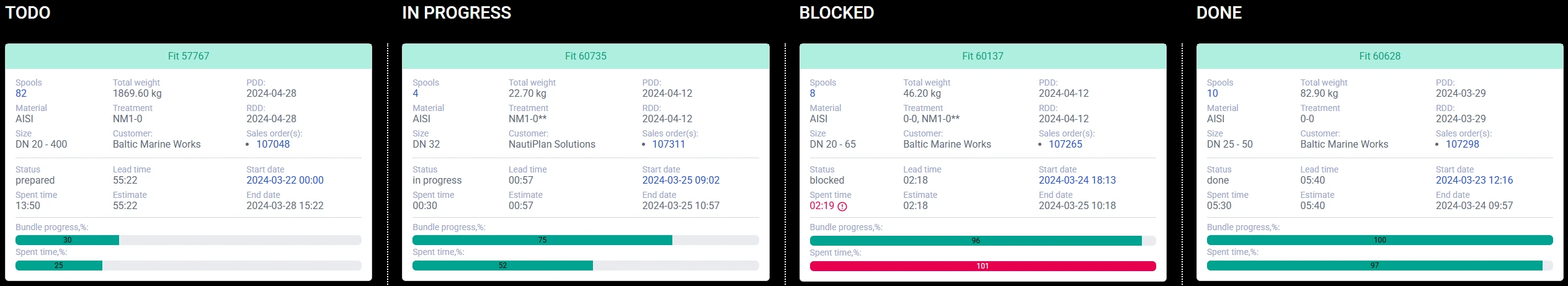The height and width of the screenshot is (286, 1568).
Task: Open sales order 107298 link
Action: 1463,144
